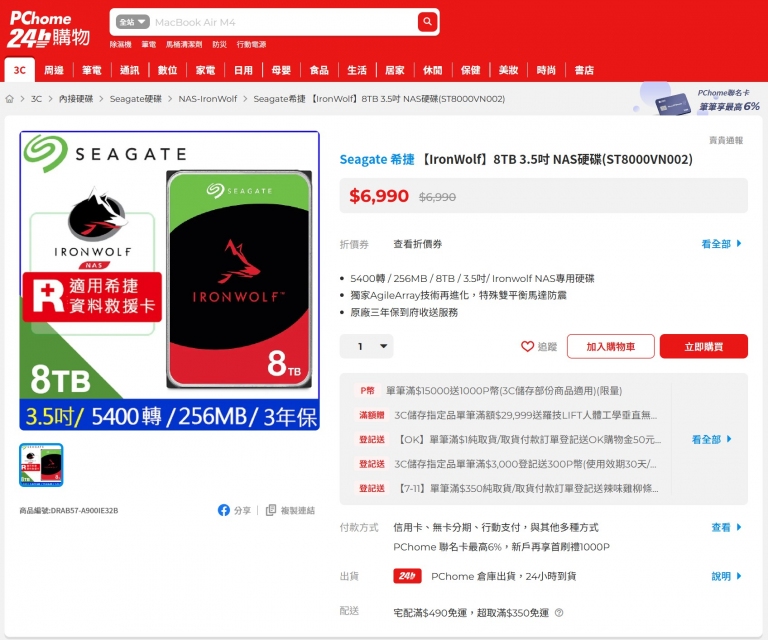Open the 家電 category tab
Screen dimensions: 768x640
205,70
